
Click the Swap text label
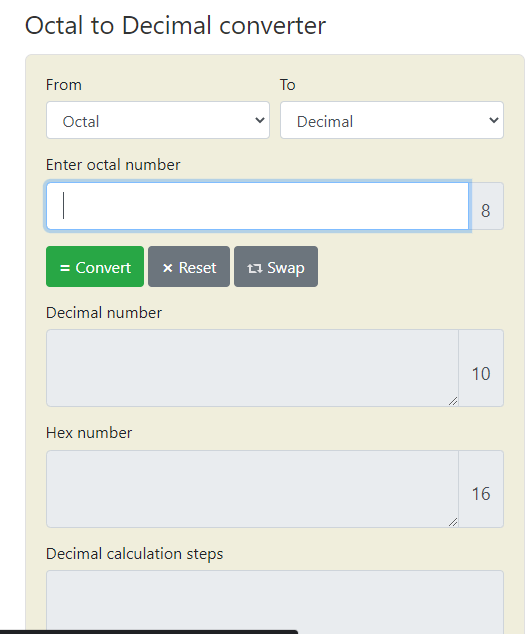[x=286, y=268]
